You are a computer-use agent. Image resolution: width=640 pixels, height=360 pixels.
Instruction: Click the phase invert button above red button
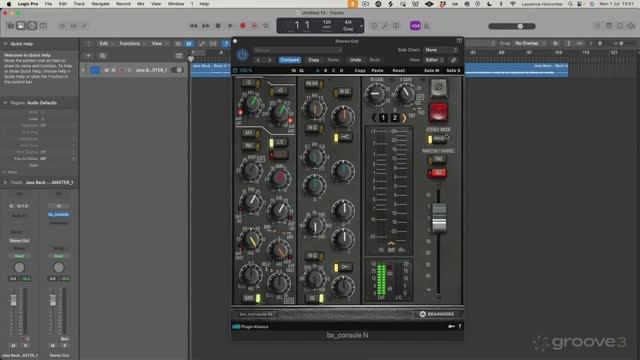pyautogui.click(x=438, y=87)
